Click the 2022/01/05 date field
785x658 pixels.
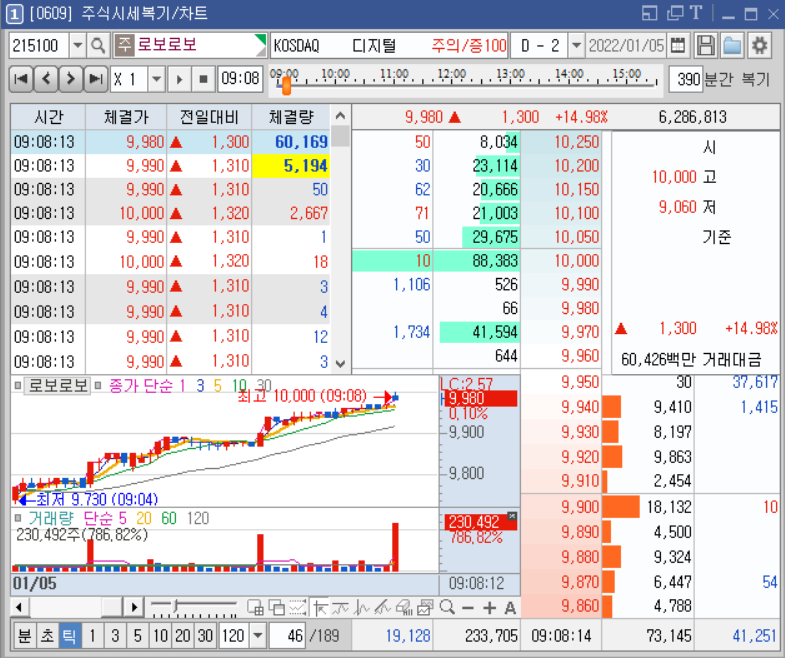(626, 46)
